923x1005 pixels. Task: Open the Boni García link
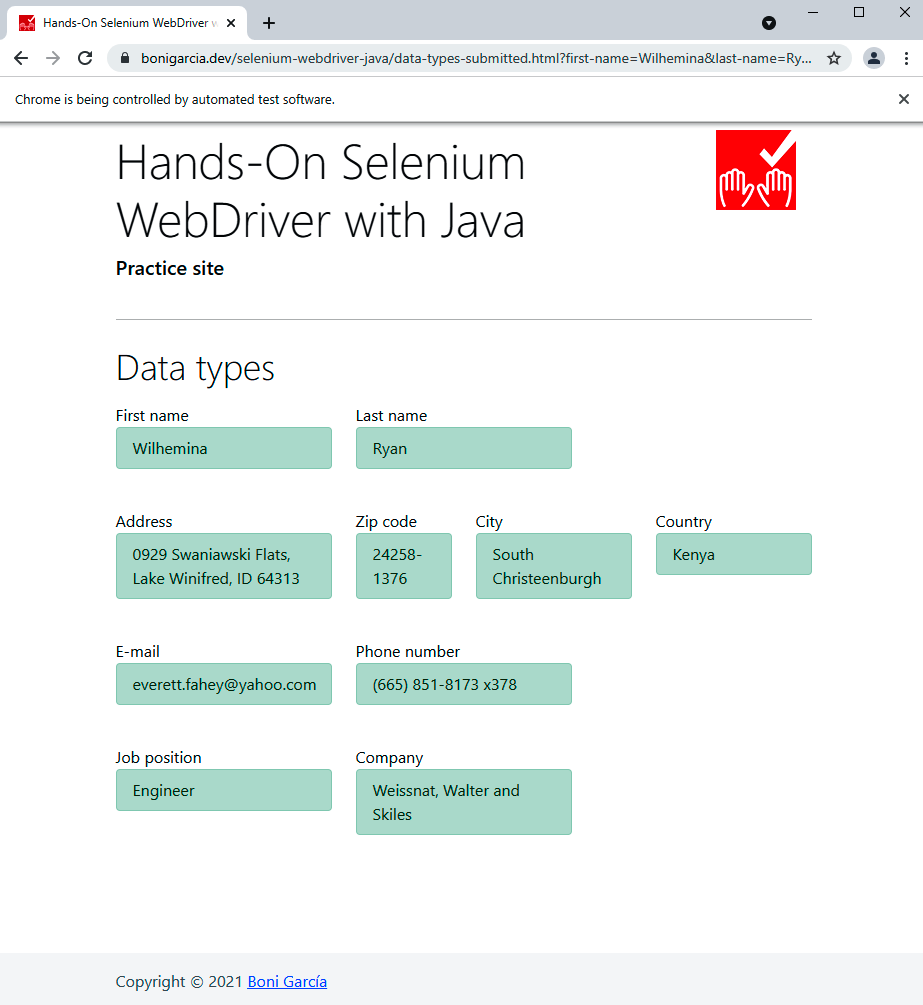287,981
